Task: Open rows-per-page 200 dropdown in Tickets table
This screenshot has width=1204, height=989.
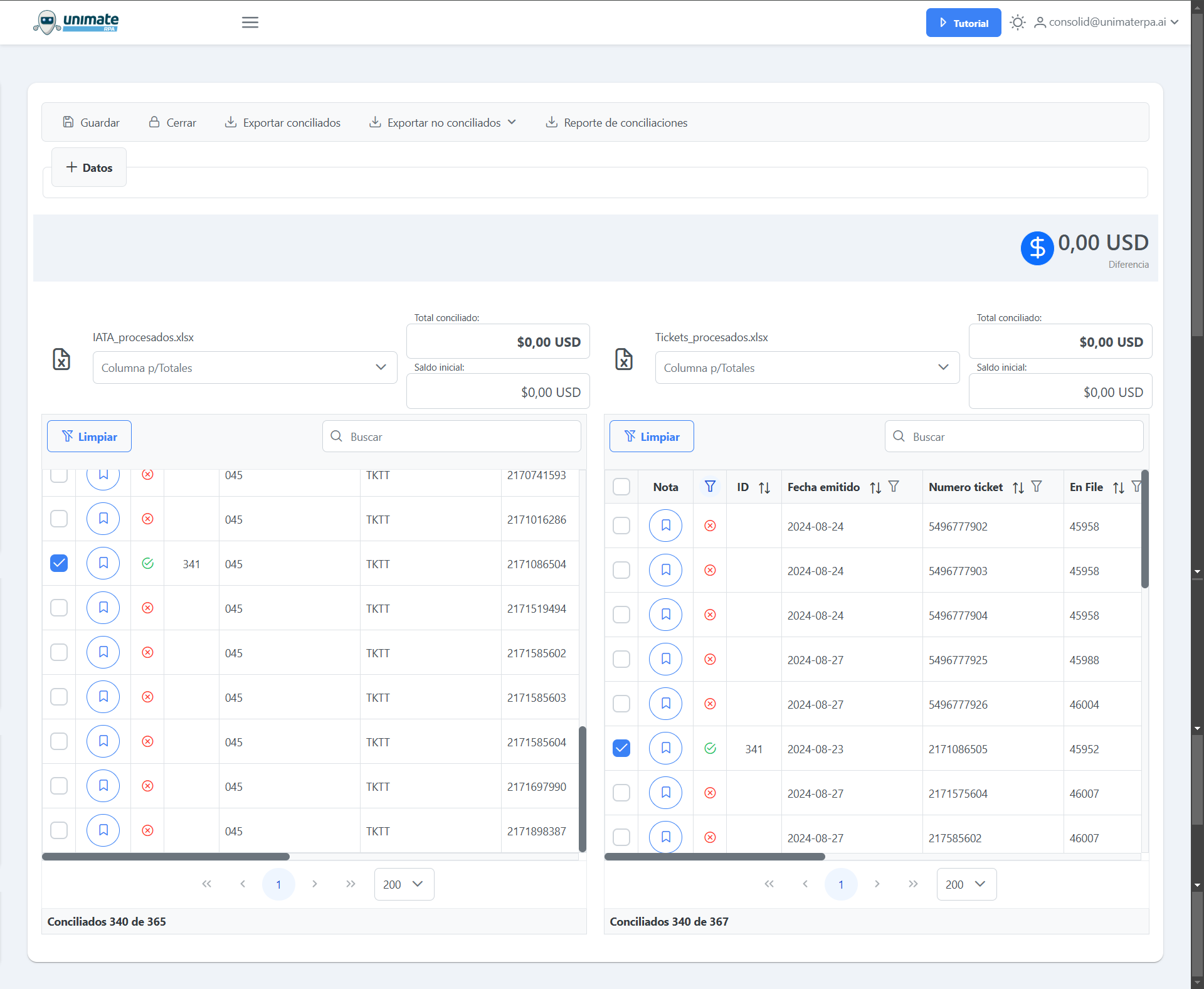Action: tap(966, 884)
